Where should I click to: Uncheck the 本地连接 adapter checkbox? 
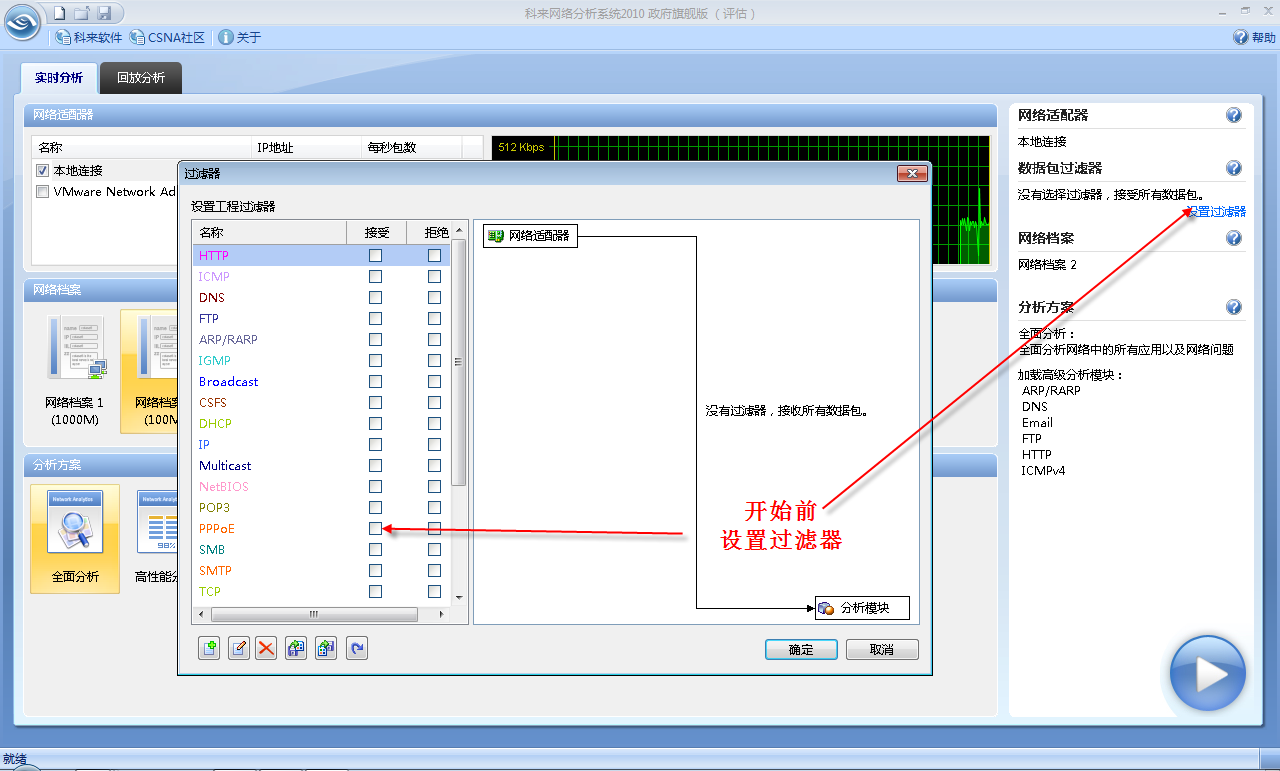point(41,169)
